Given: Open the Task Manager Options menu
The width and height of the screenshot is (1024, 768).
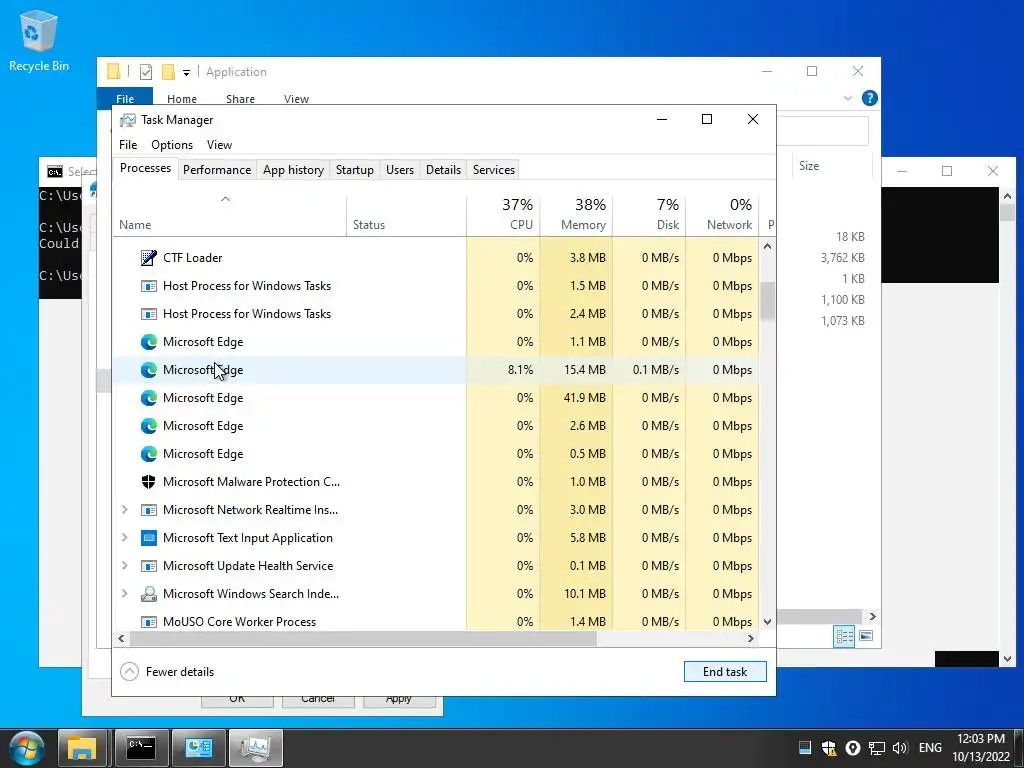Looking at the screenshot, I should click(x=172, y=145).
